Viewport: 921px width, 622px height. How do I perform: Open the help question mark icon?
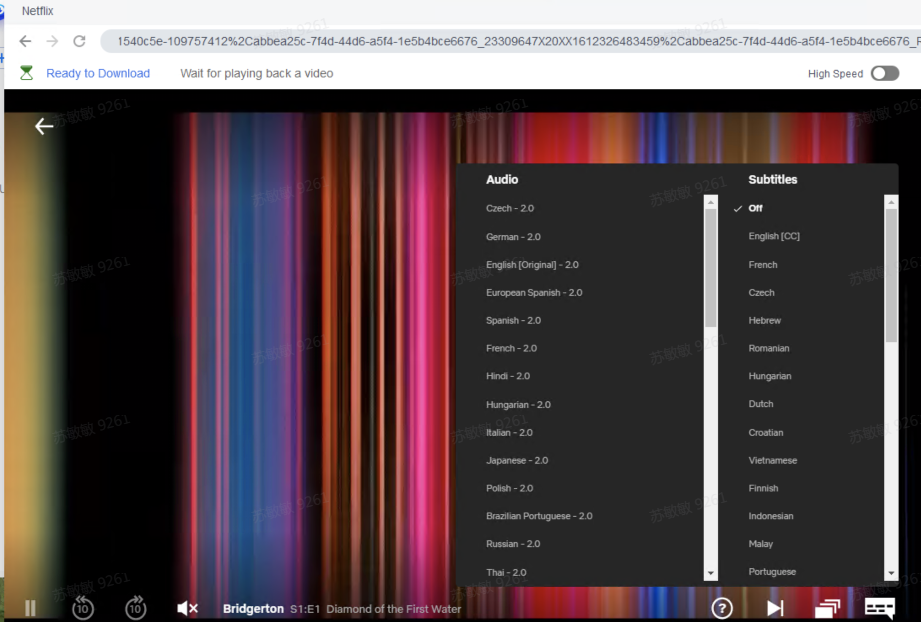pyautogui.click(x=722, y=608)
